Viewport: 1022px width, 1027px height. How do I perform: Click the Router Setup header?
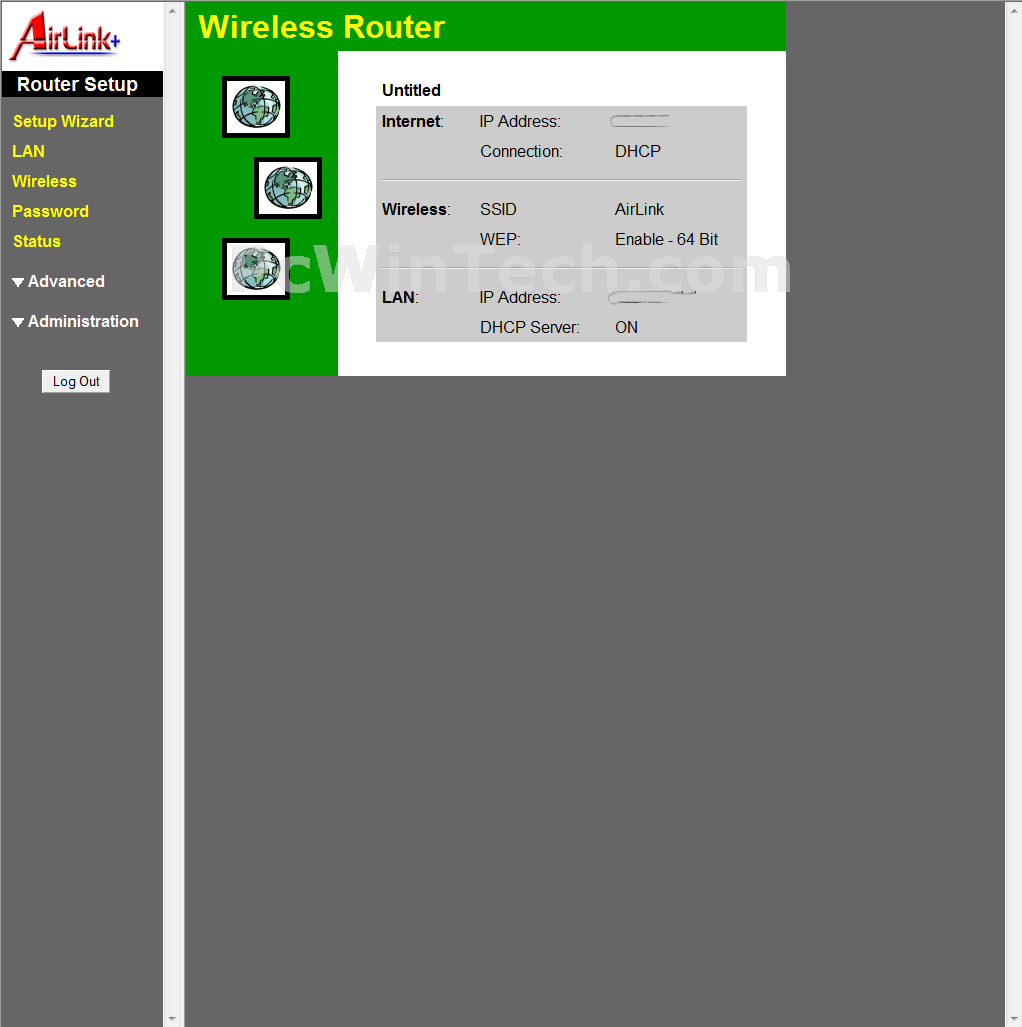(x=78, y=85)
